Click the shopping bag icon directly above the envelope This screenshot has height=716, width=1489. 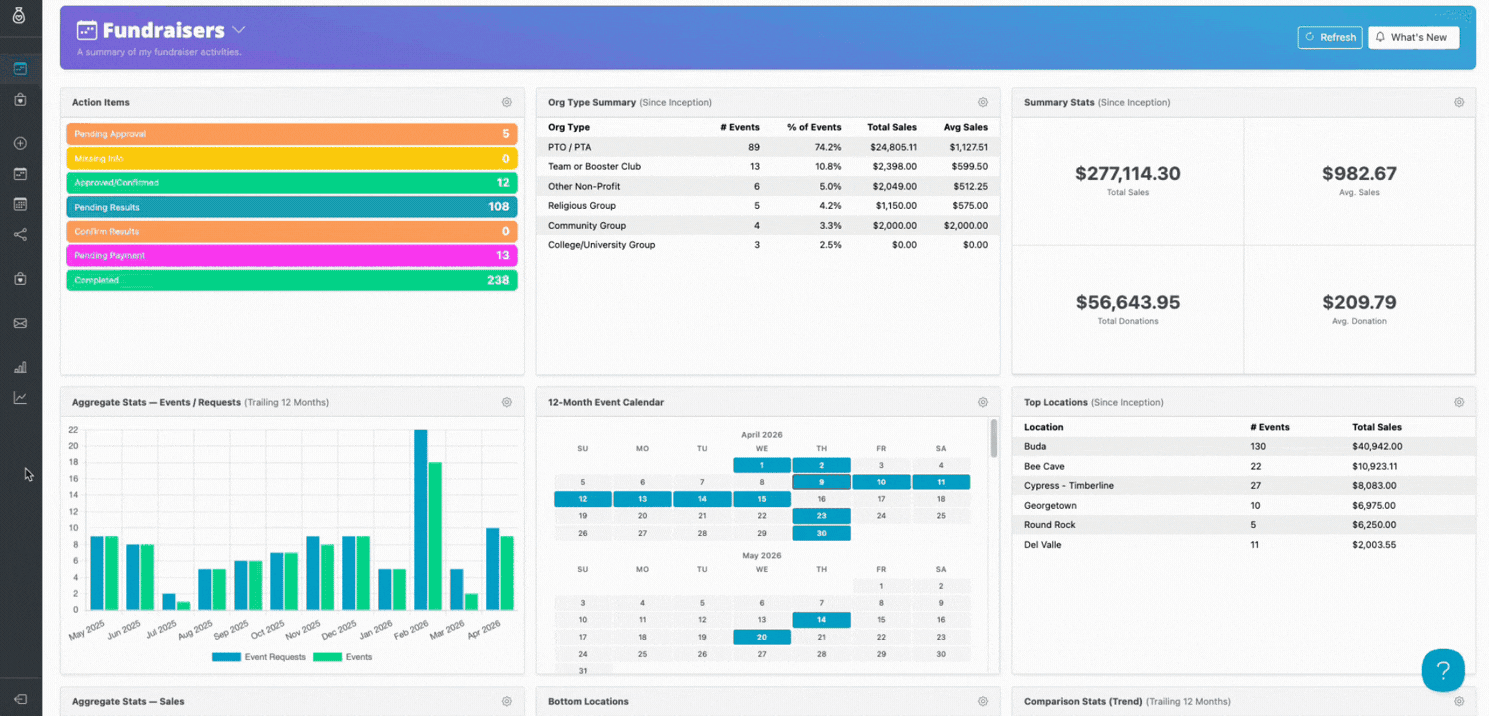coord(20,279)
